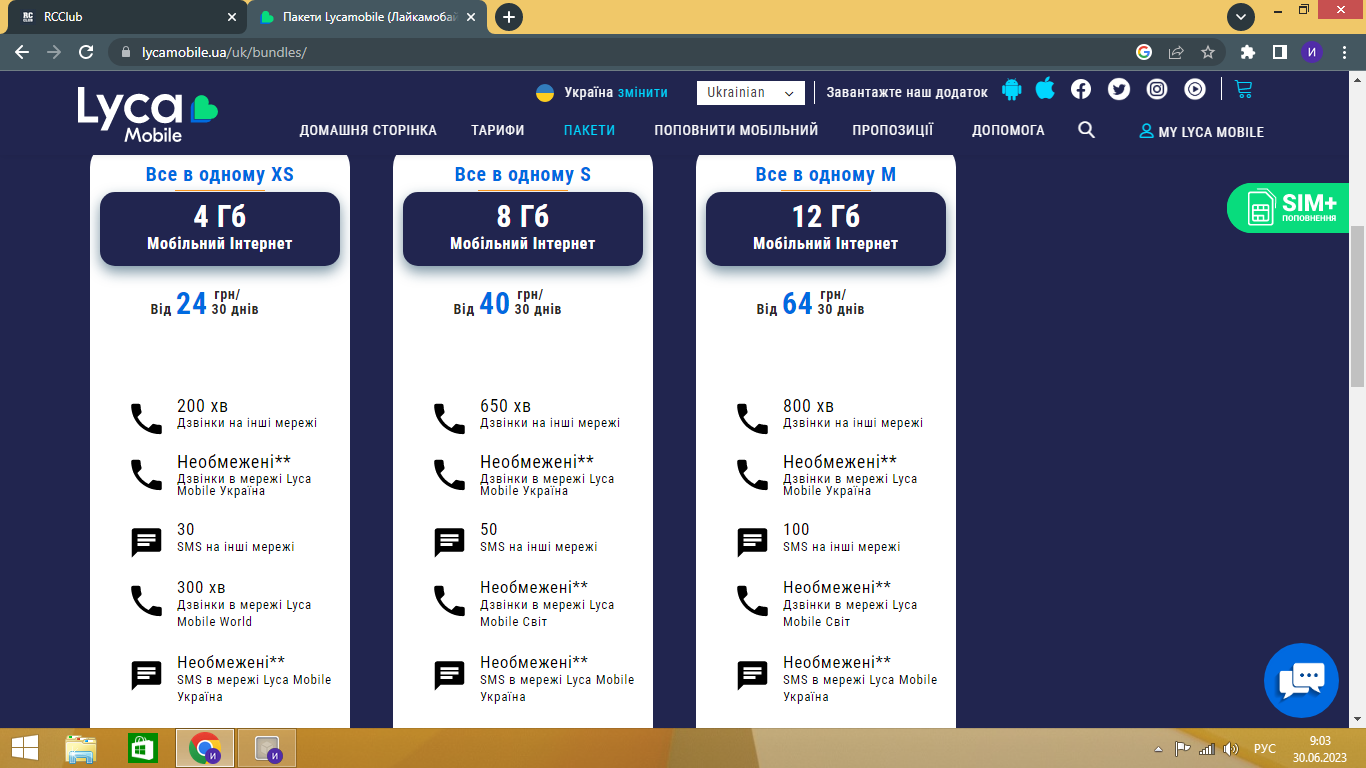Show hidden system tray icons arrow
The height and width of the screenshot is (768, 1366).
[x=1159, y=749]
